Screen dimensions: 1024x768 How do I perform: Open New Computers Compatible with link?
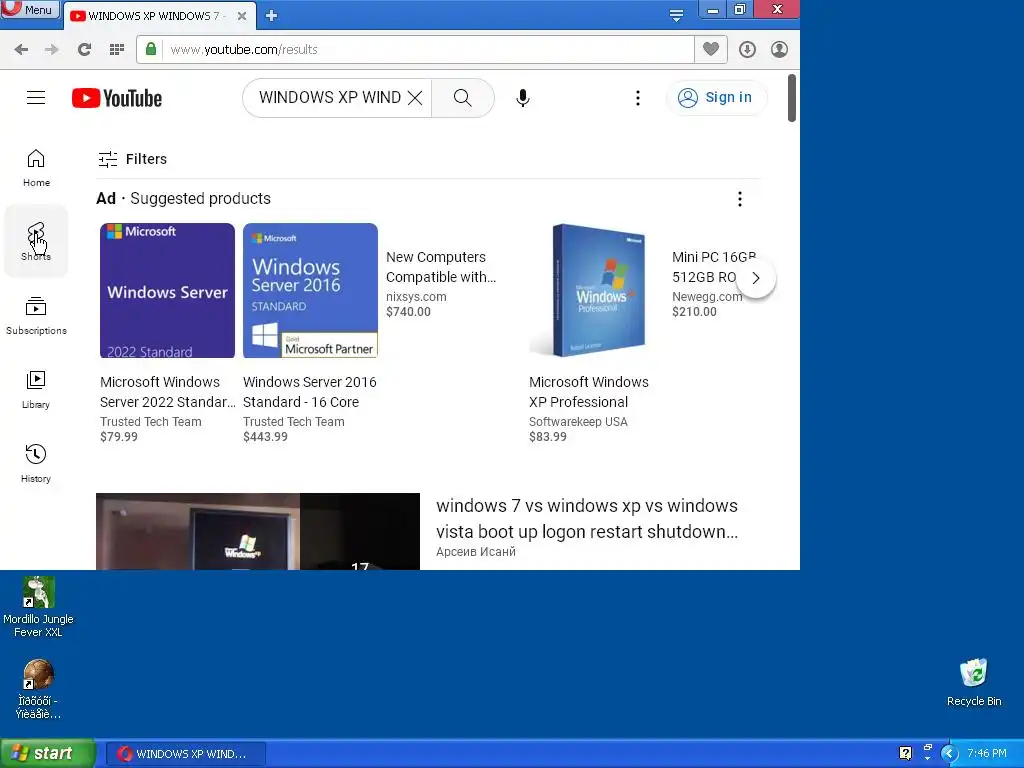(441, 267)
